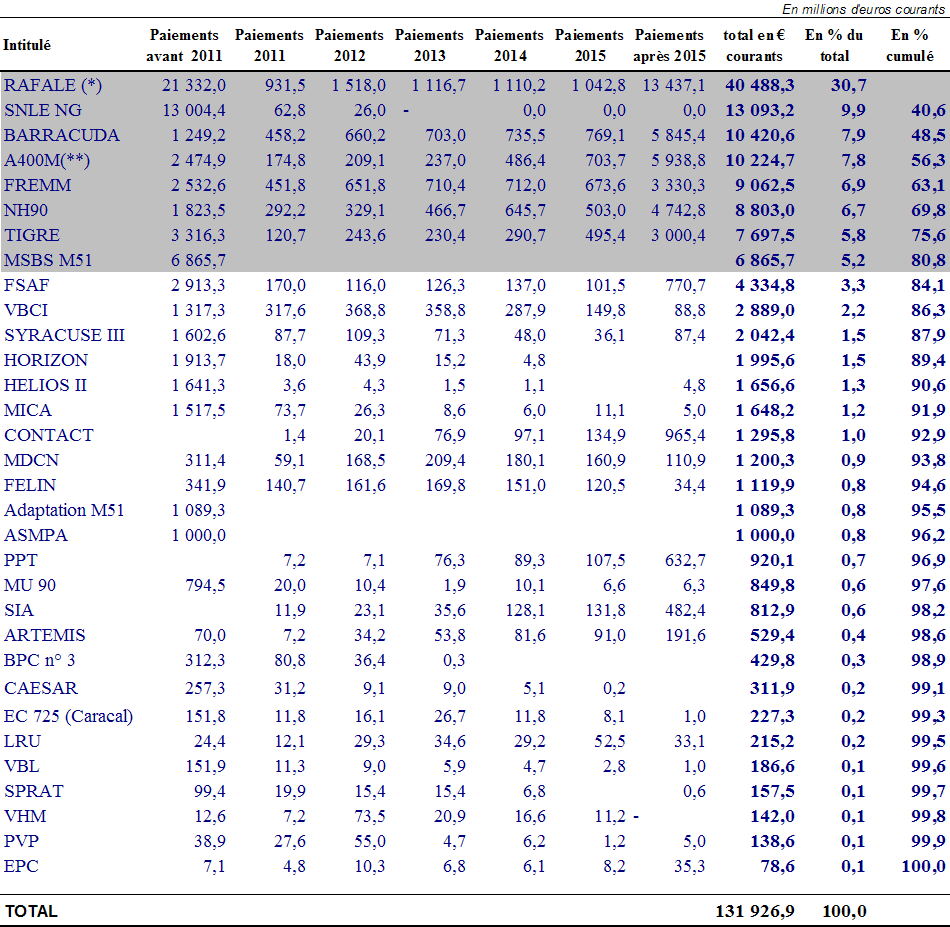This screenshot has height=927, width=950.
Task: Select the RAFALE total cell 40 488,3
Action: pos(759,85)
